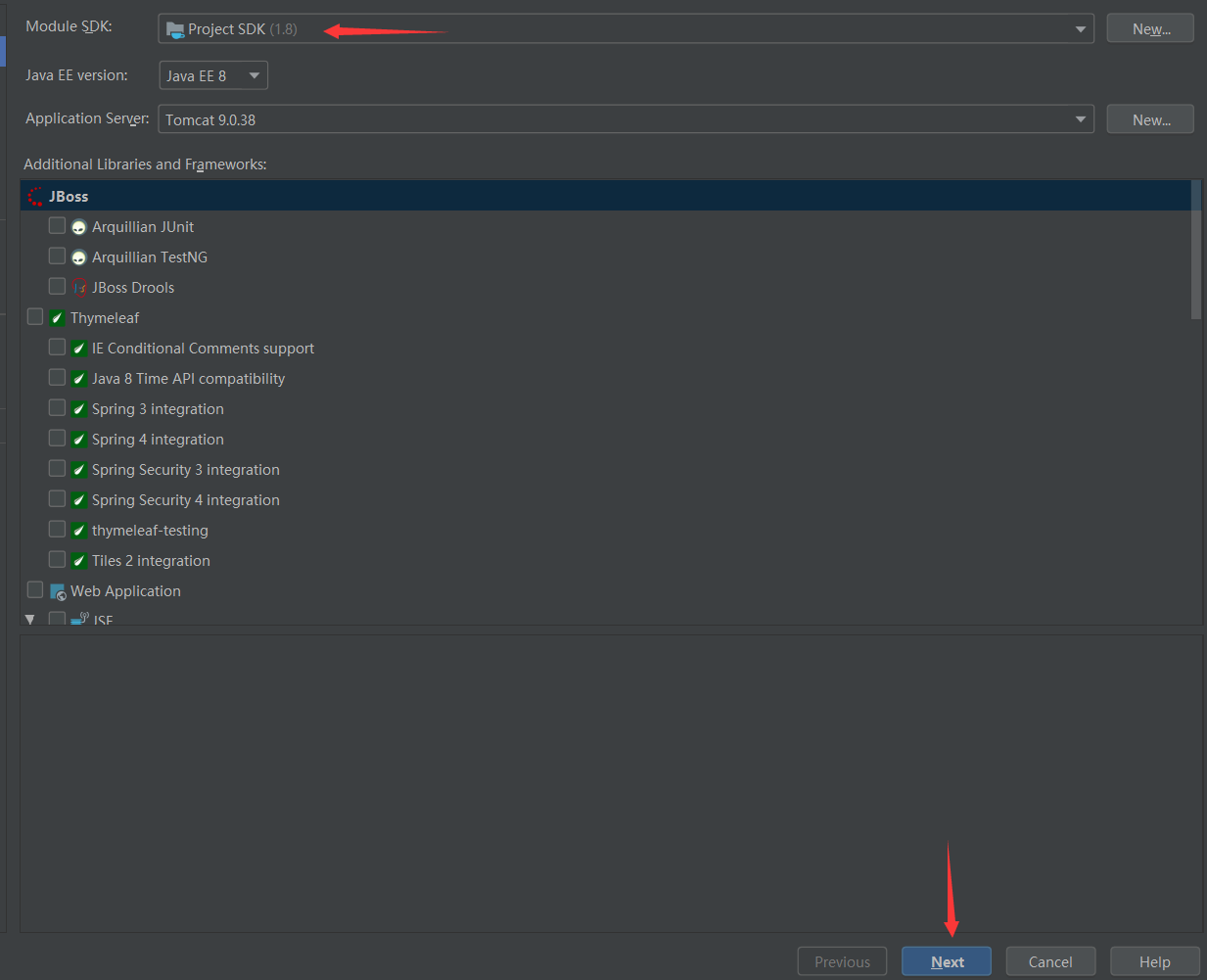This screenshot has height=980, width=1207.
Task: Enable the Arquillian JUnit checkbox
Action: [x=57, y=226]
